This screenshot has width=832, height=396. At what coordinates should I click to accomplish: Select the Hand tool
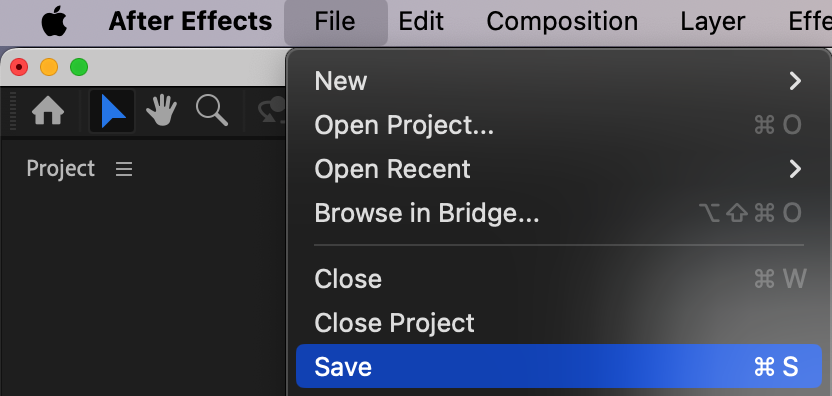[x=162, y=110]
